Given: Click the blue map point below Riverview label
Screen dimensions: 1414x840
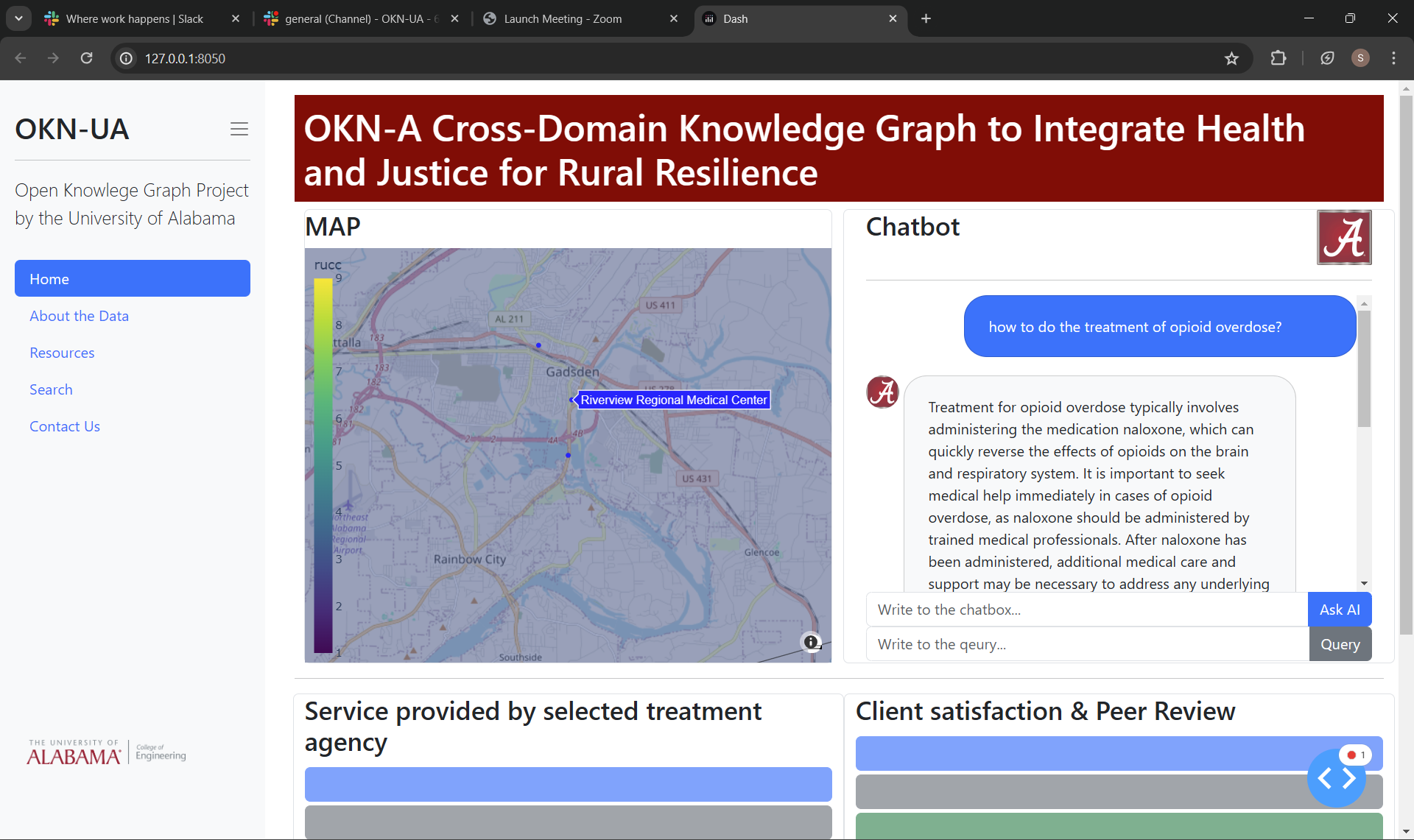Looking at the screenshot, I should click(568, 455).
